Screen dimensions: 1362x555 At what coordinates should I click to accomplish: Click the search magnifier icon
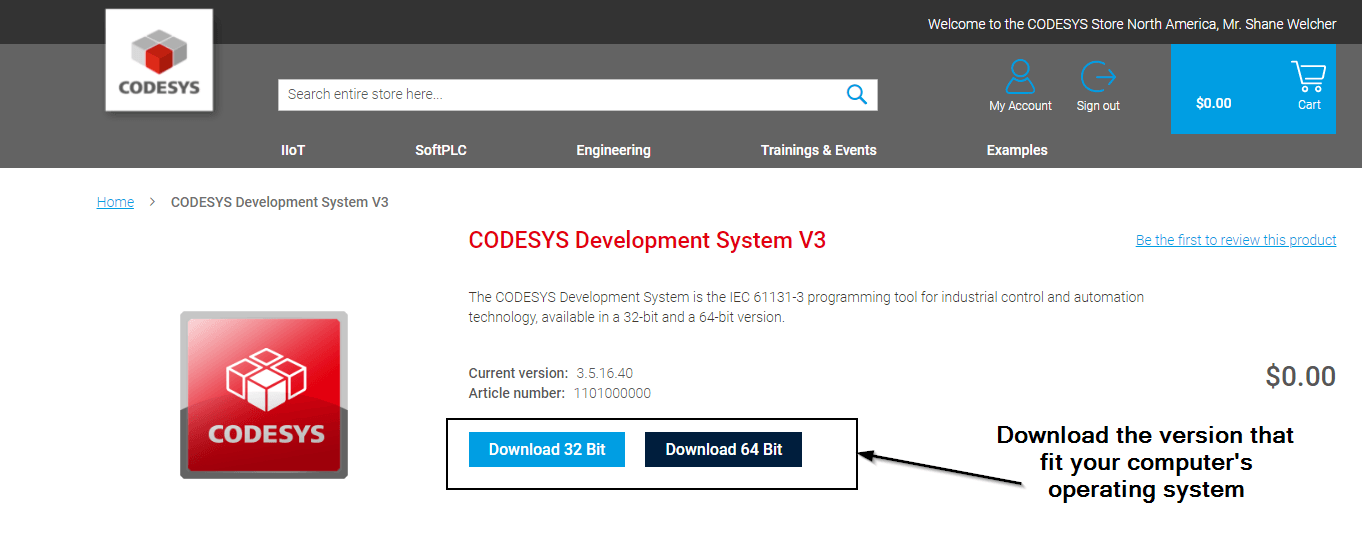(856, 94)
